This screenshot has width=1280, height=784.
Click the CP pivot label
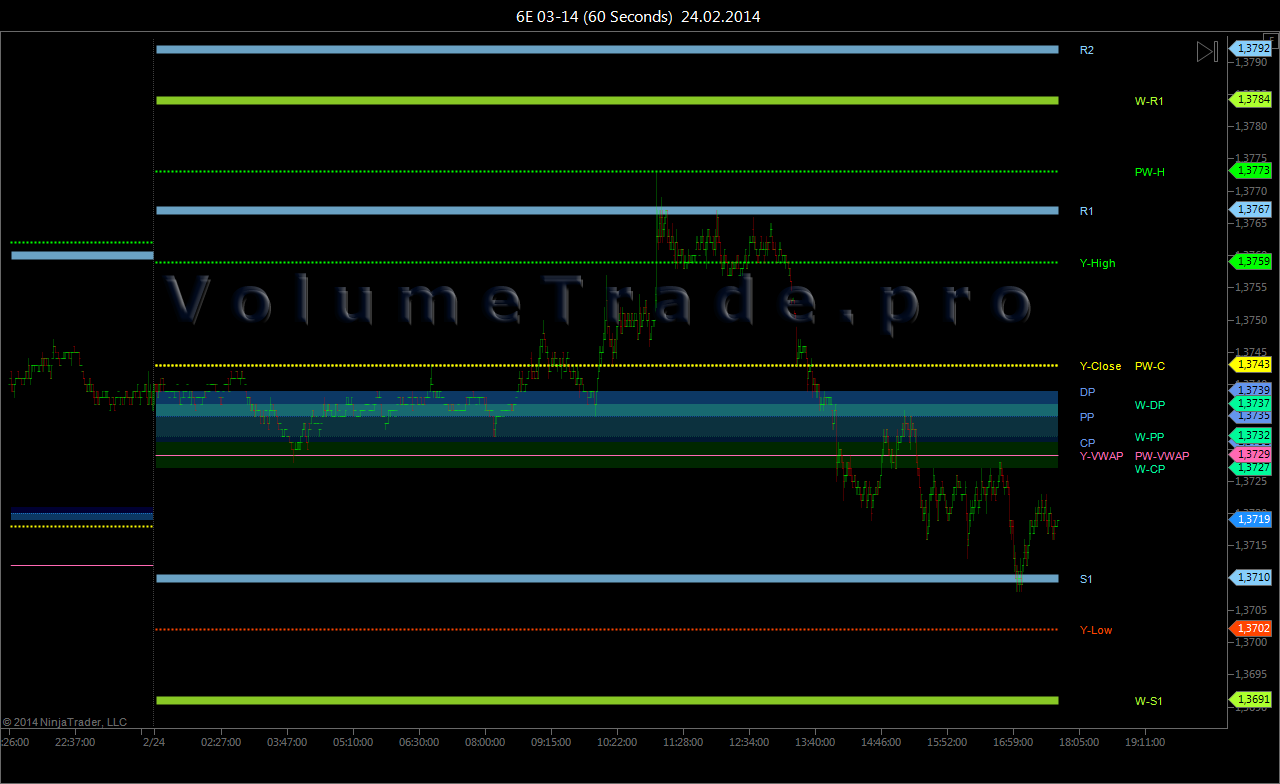click(x=1087, y=443)
